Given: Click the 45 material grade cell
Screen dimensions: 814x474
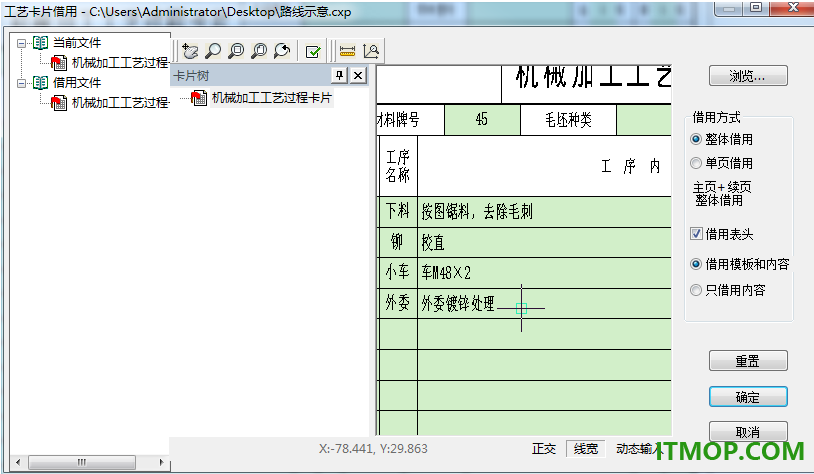Looking at the screenshot, I should pos(482,119).
